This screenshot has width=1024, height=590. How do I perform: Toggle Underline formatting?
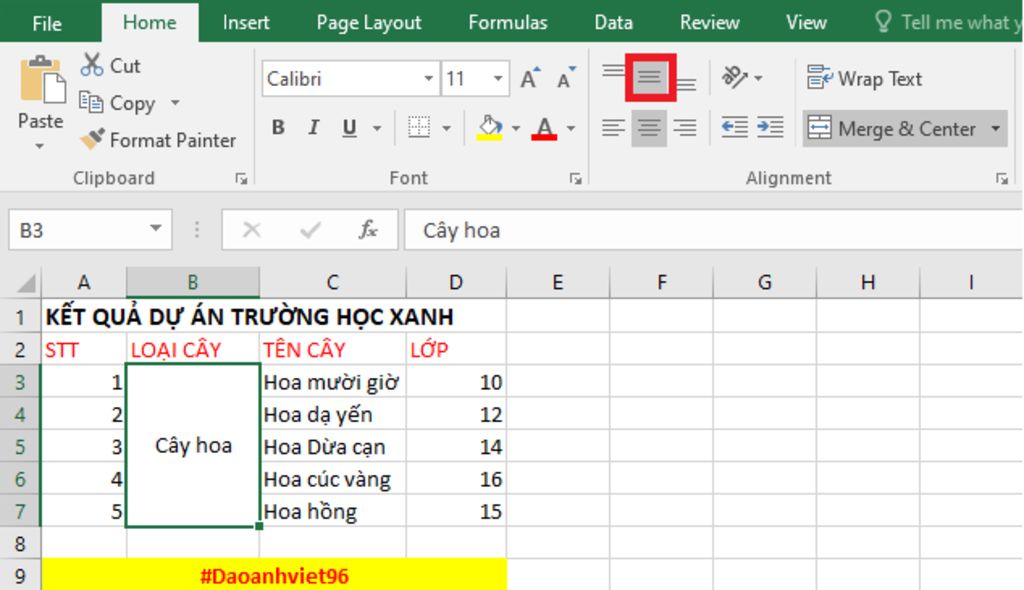point(349,127)
